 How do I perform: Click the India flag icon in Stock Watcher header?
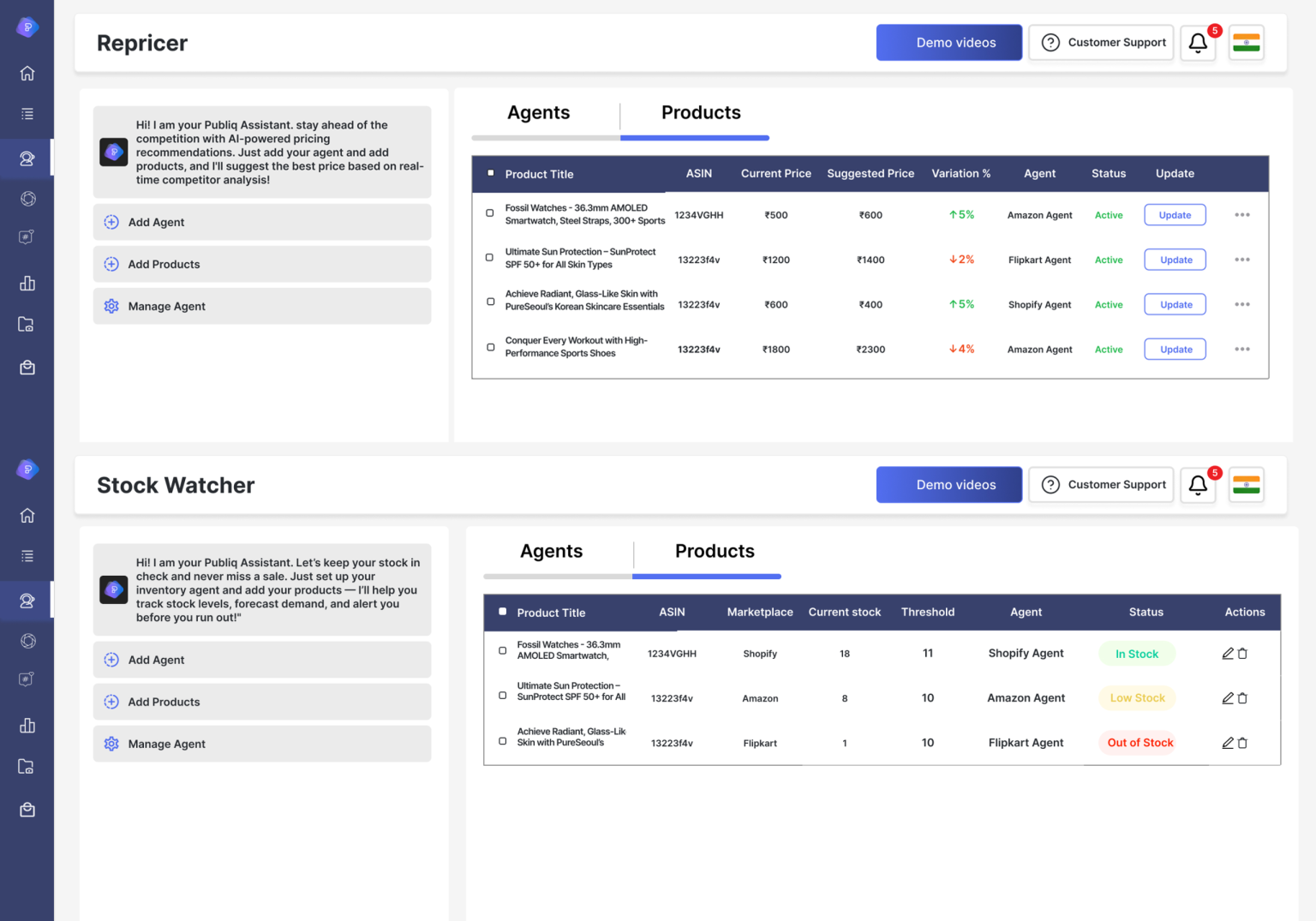1246,485
